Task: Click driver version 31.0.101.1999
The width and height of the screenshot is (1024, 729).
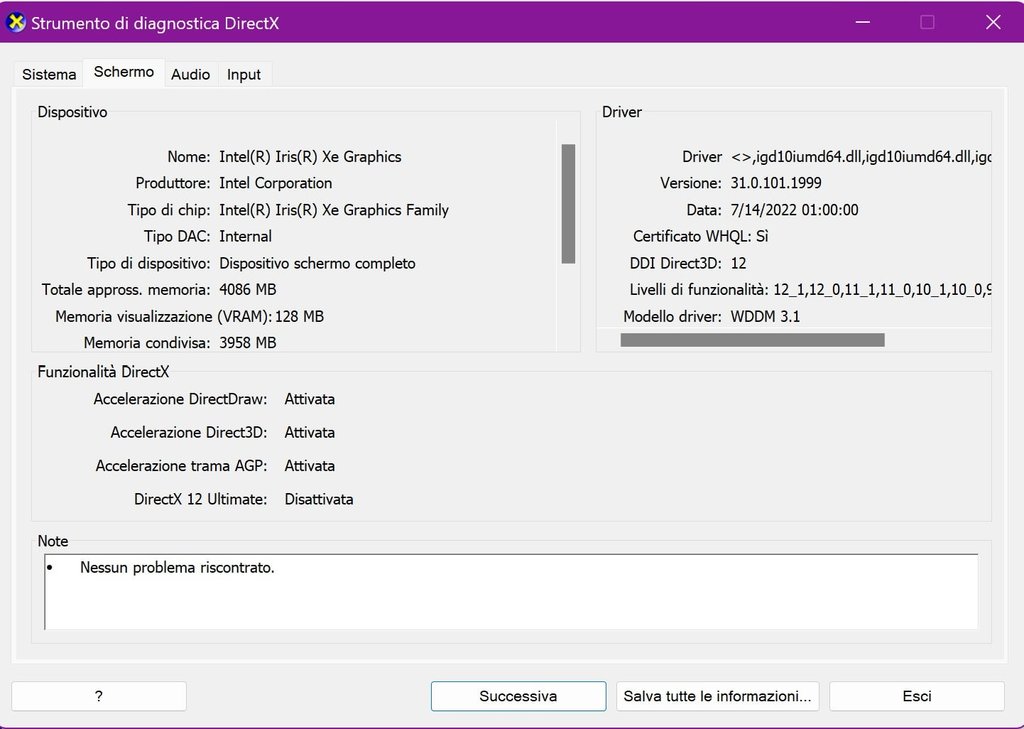Action: 776,183
